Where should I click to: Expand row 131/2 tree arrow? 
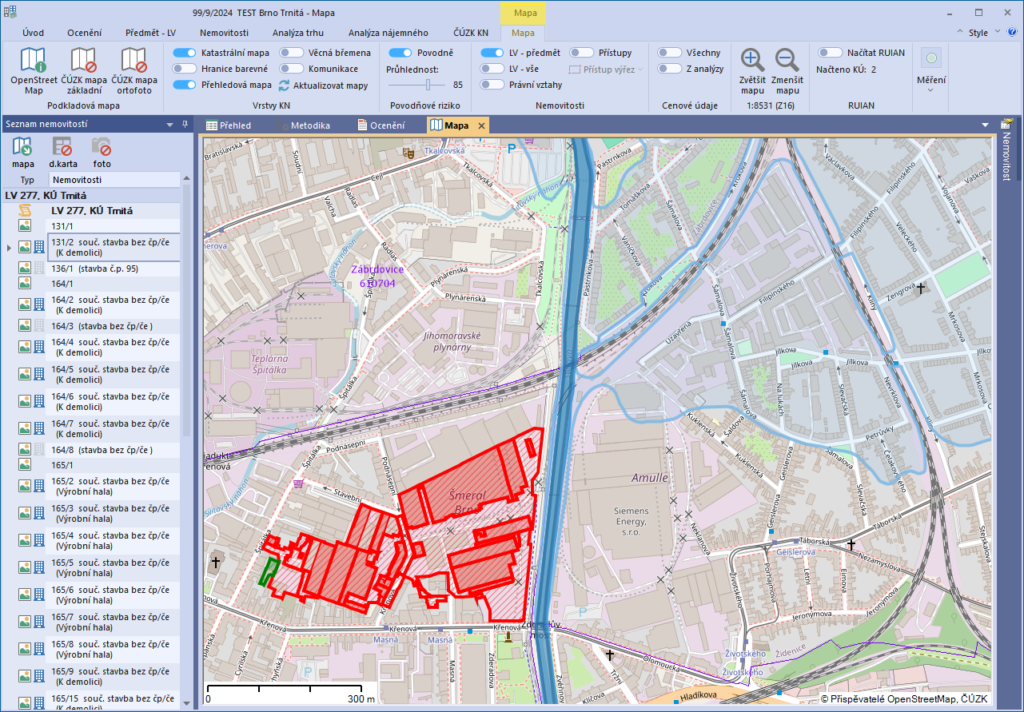[x=8, y=248]
